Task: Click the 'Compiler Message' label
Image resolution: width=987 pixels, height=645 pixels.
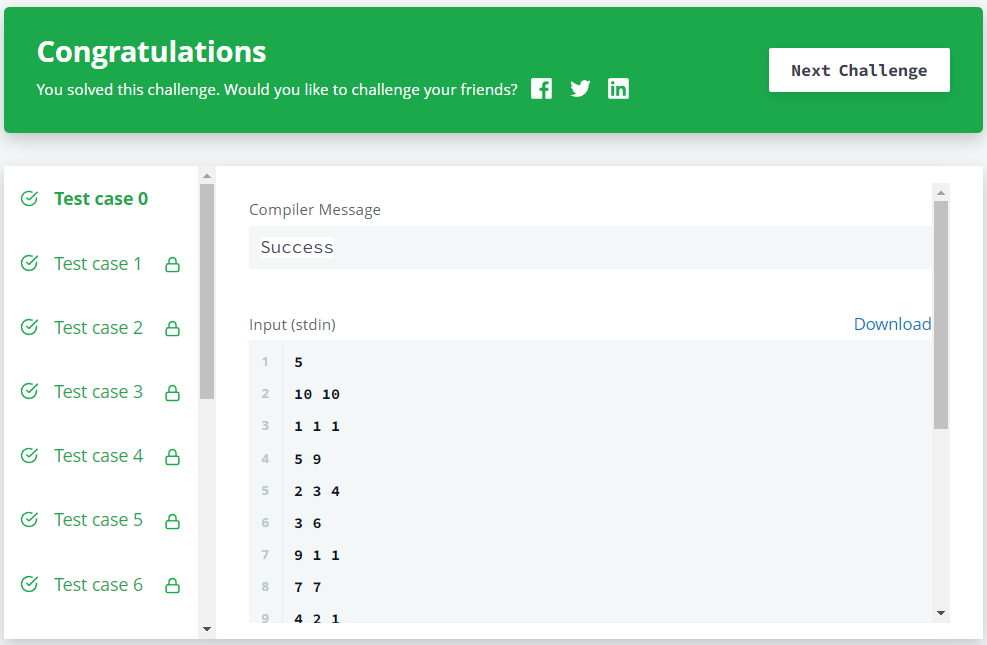Action: [x=315, y=210]
